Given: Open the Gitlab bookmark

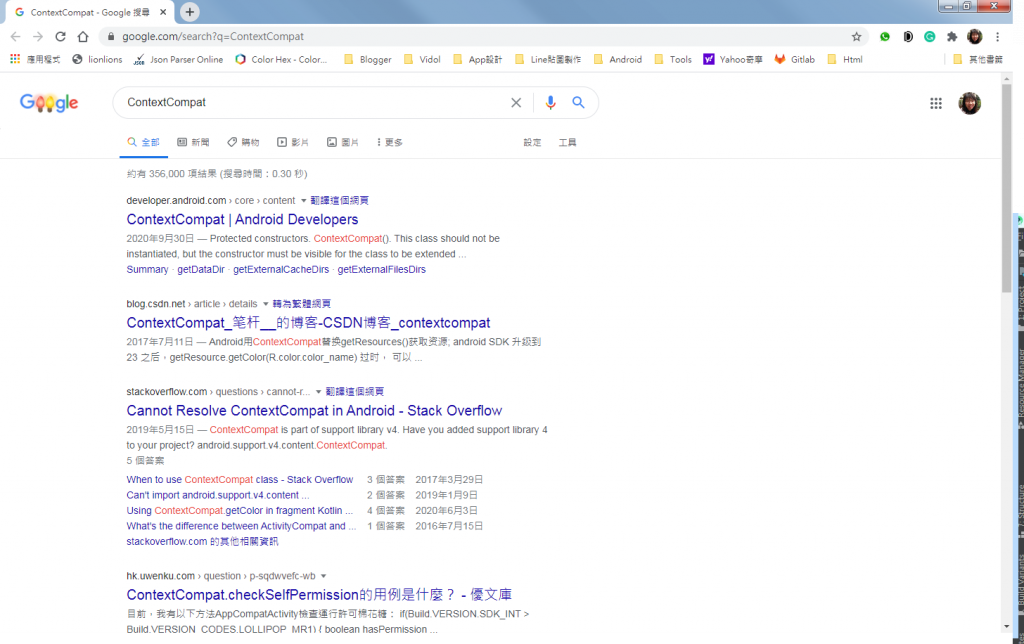Looking at the screenshot, I should point(795,59).
